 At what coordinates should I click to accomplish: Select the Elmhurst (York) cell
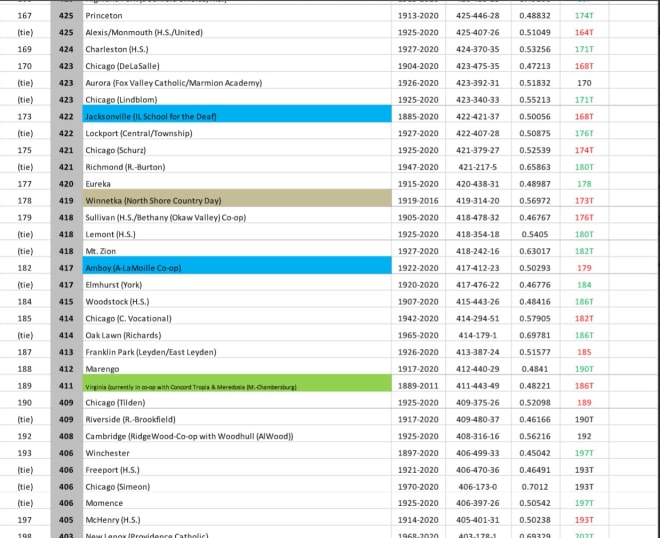coord(237,285)
